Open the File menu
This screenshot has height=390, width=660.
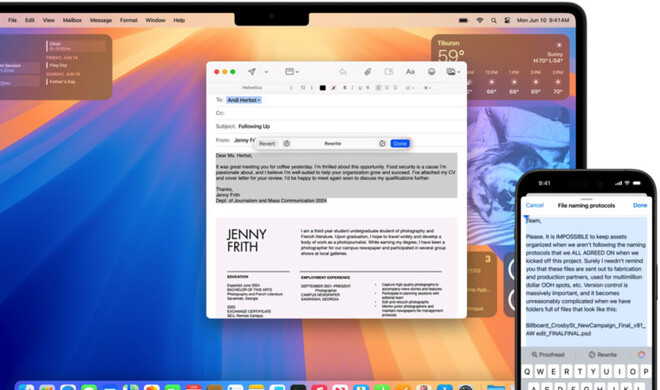tap(13, 20)
